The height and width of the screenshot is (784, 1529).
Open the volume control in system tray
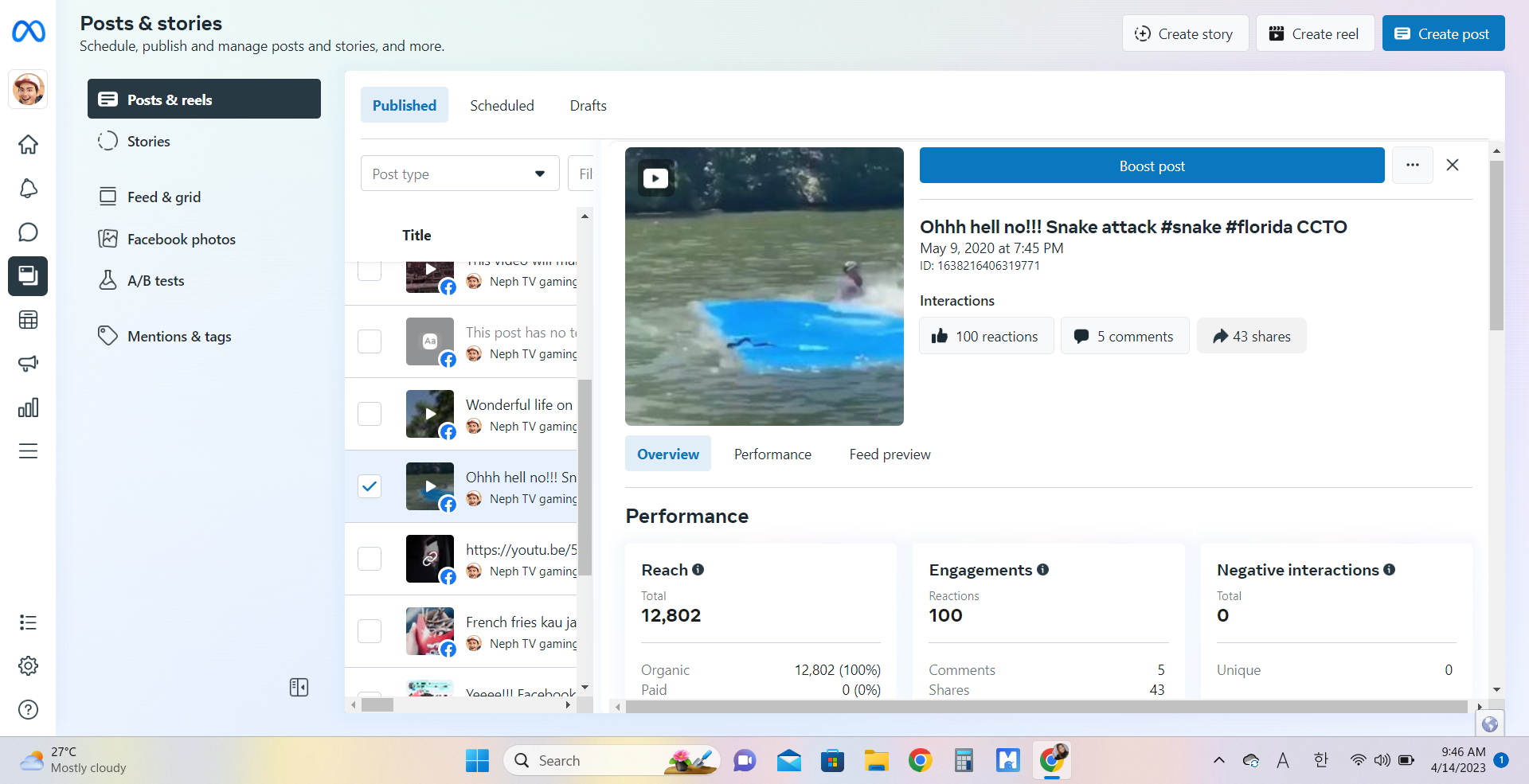(x=1382, y=760)
